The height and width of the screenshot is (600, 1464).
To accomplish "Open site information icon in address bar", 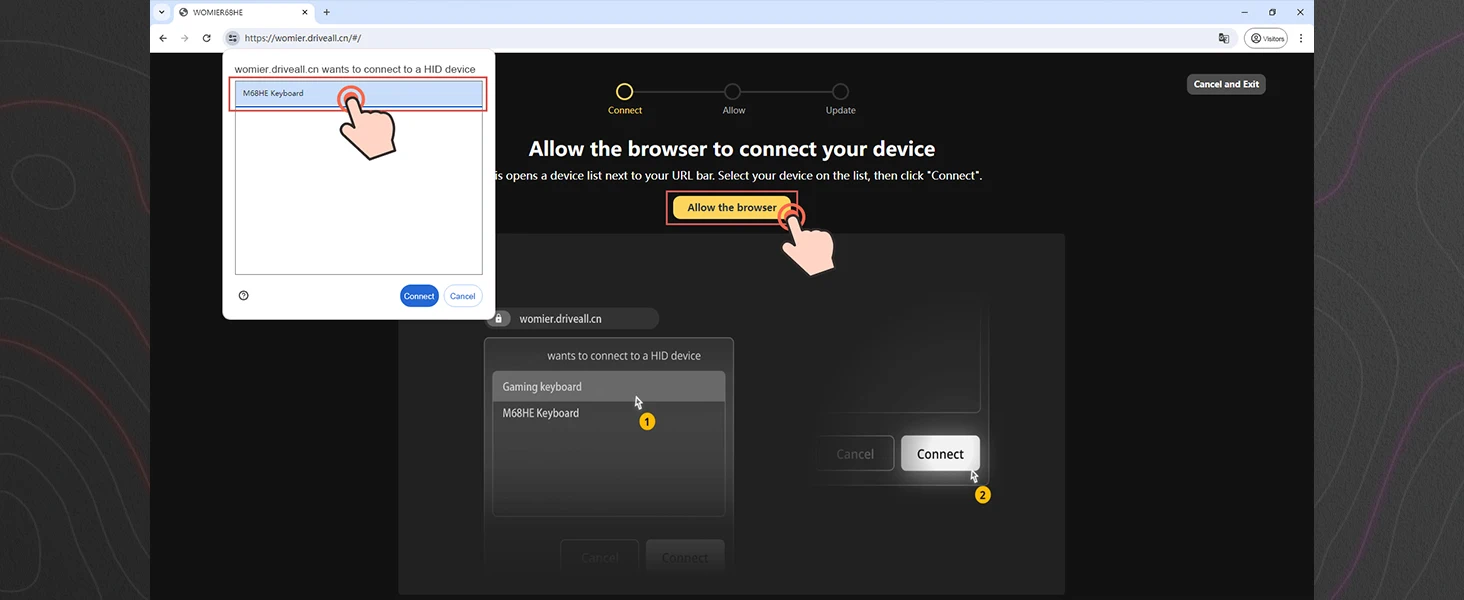I will click(x=232, y=38).
